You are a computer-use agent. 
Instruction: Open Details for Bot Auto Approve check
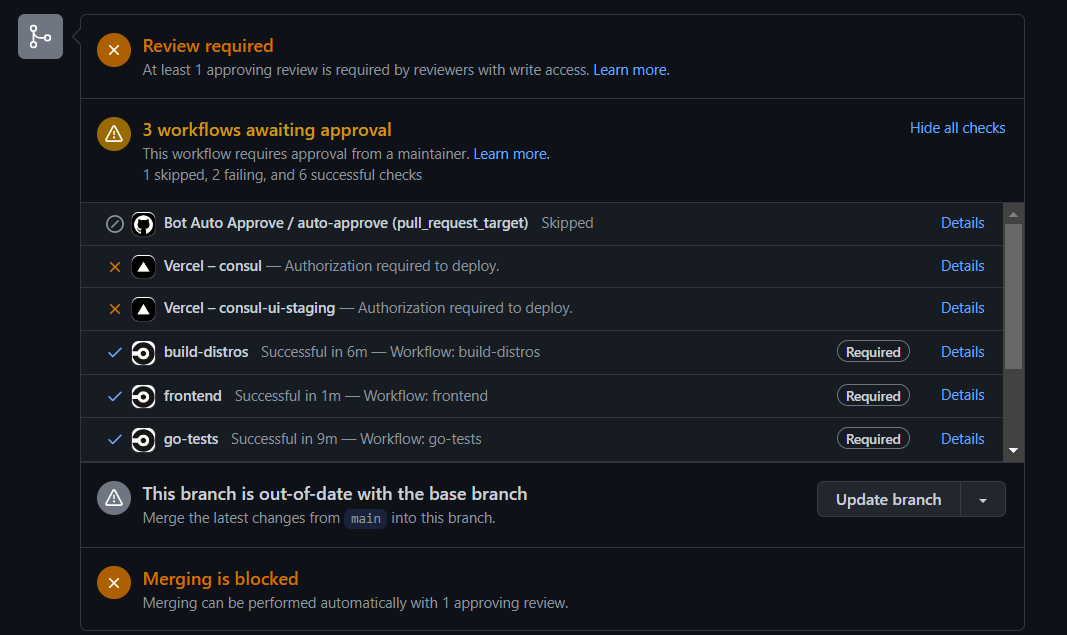962,223
